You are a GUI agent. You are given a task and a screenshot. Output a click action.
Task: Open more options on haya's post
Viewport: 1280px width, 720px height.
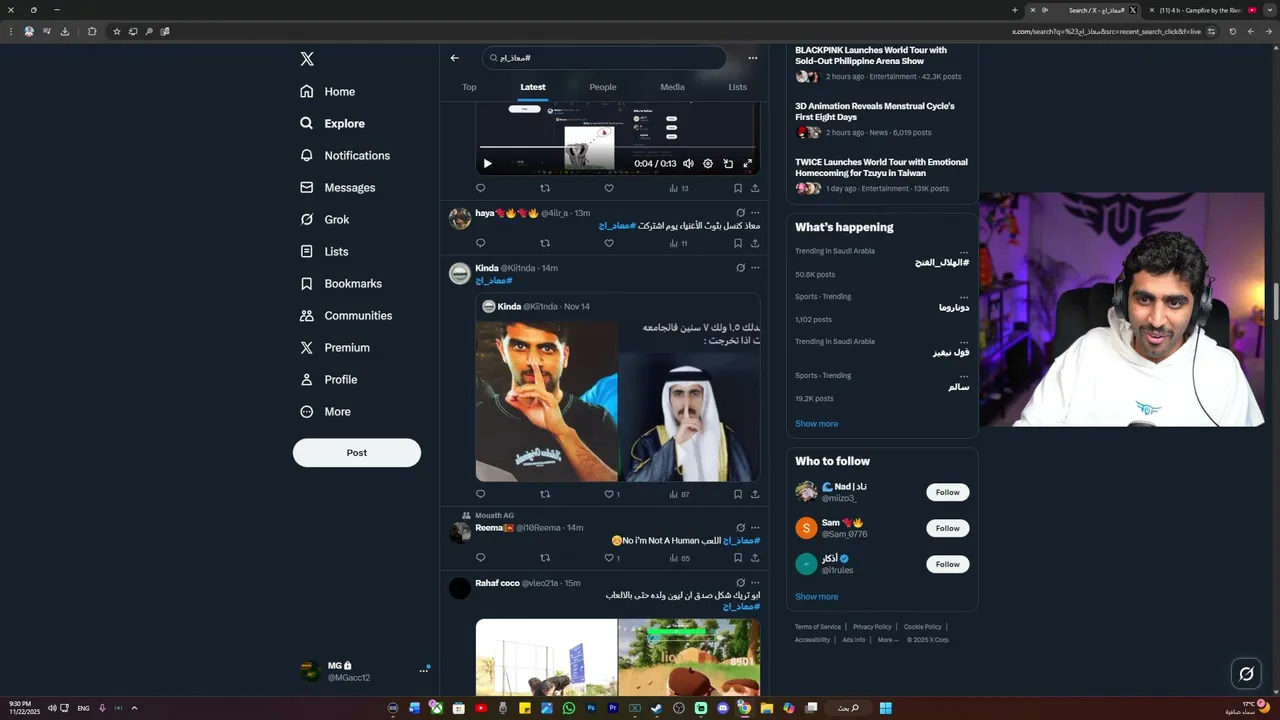755,212
